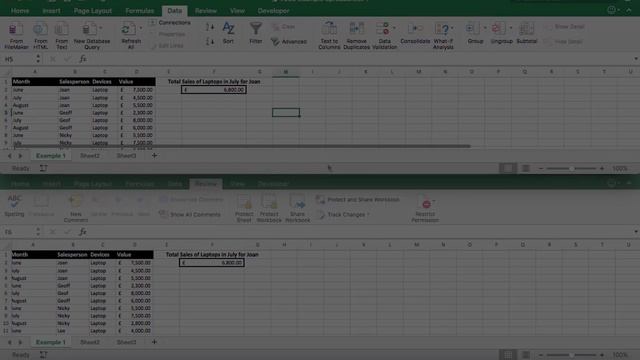Open the AZ Sort dialog
The width and height of the screenshot is (640, 360).
(228, 33)
